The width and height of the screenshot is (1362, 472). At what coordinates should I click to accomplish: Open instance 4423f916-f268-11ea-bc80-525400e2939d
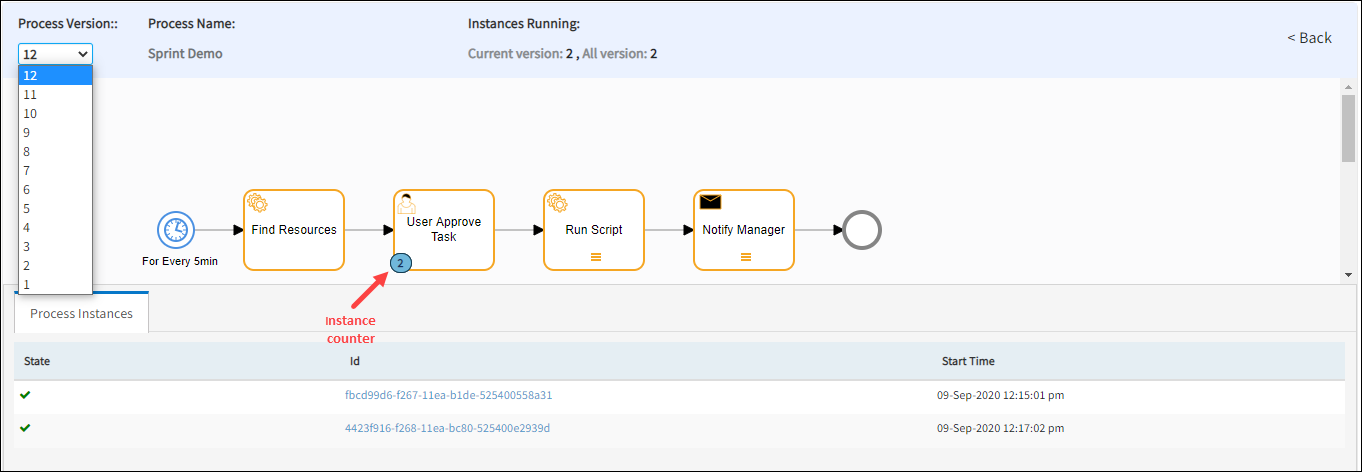447,428
